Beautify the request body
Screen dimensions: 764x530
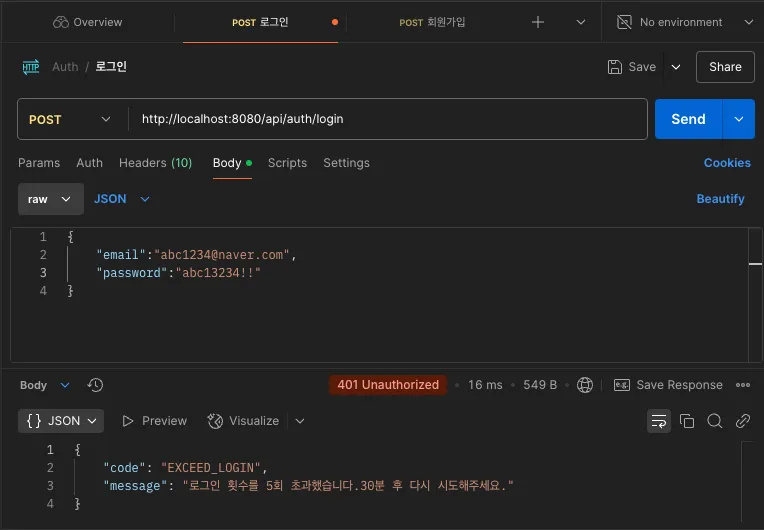pyautogui.click(x=720, y=199)
